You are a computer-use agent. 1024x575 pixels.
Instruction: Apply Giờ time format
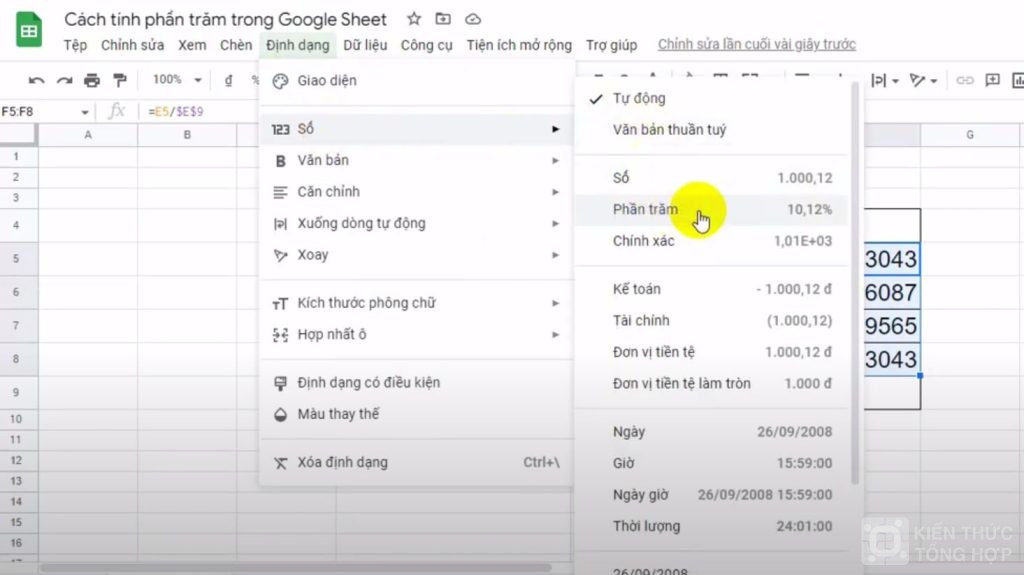pos(712,463)
